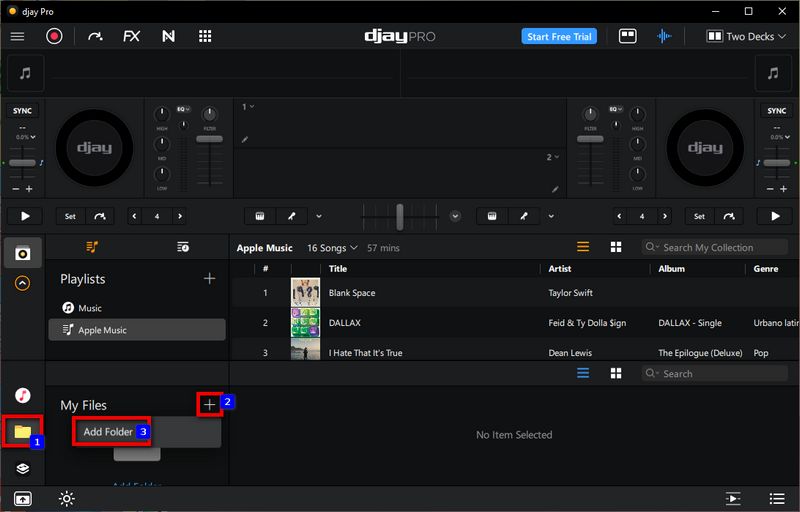The image size is (800, 512).
Task: Click left deck pin marker icon
Action: click(x=292, y=216)
